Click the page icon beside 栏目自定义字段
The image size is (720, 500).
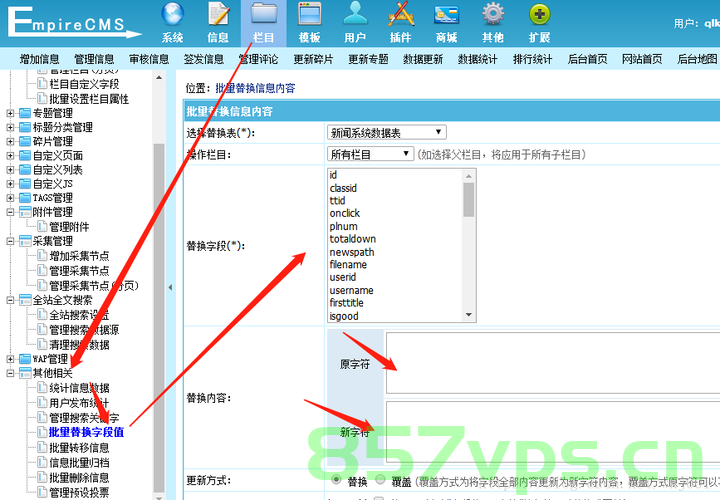point(42,84)
